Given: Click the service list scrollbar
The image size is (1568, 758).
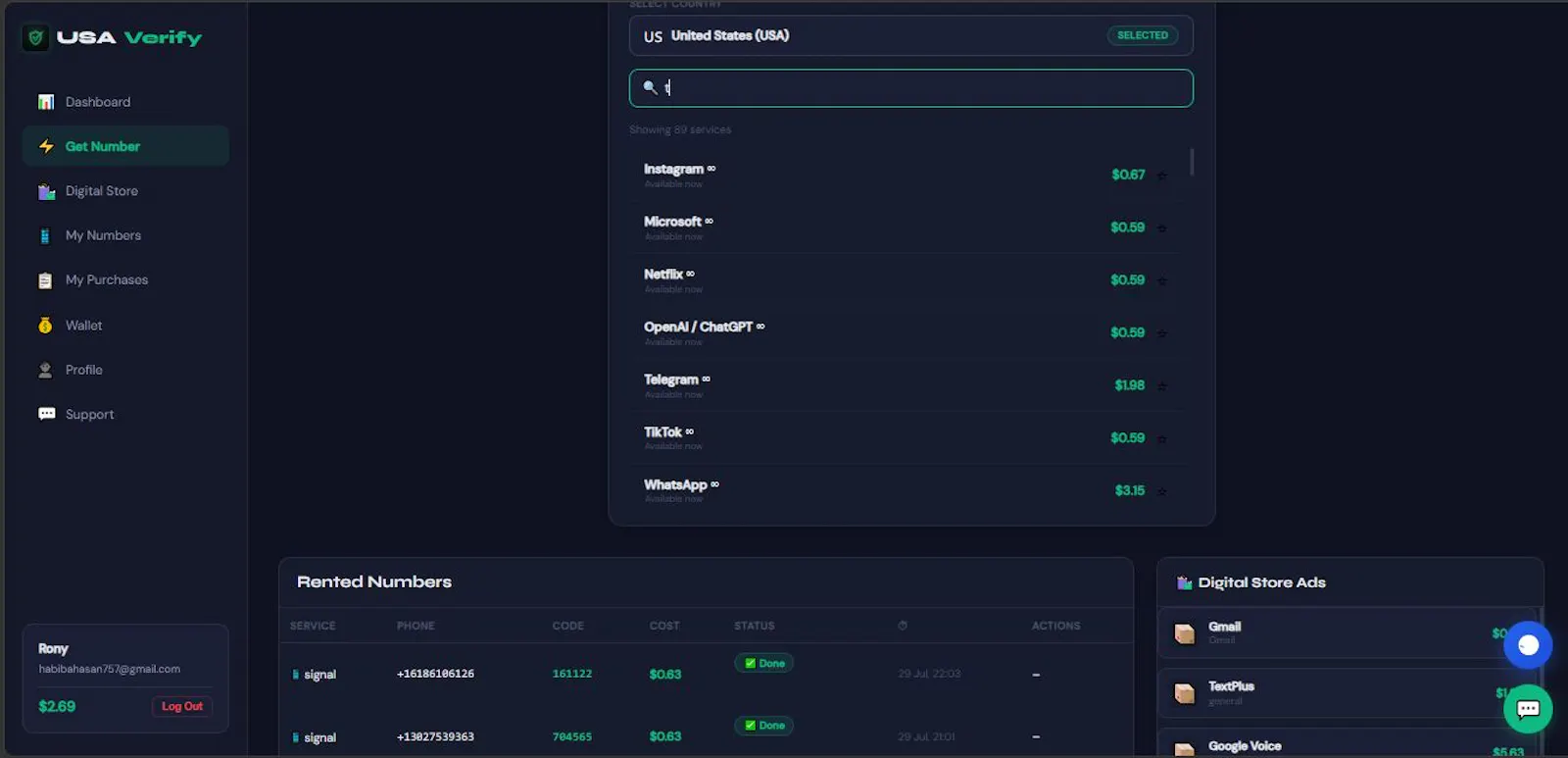Looking at the screenshot, I should pyautogui.click(x=1192, y=162).
